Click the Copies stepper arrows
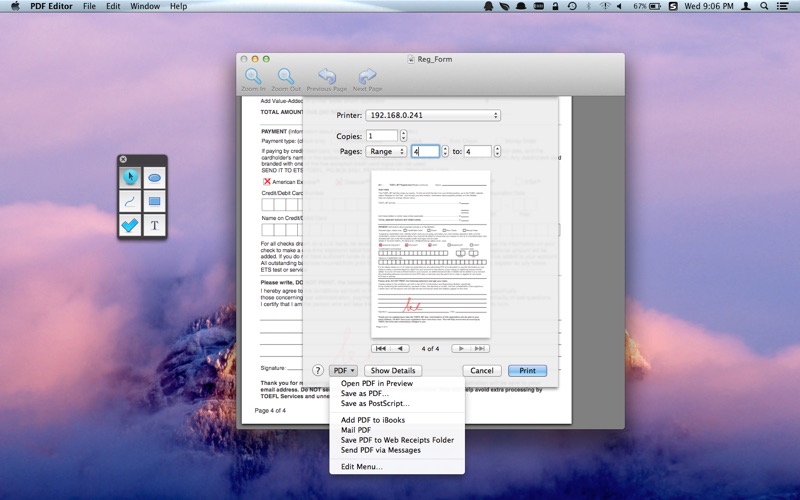 click(x=404, y=136)
